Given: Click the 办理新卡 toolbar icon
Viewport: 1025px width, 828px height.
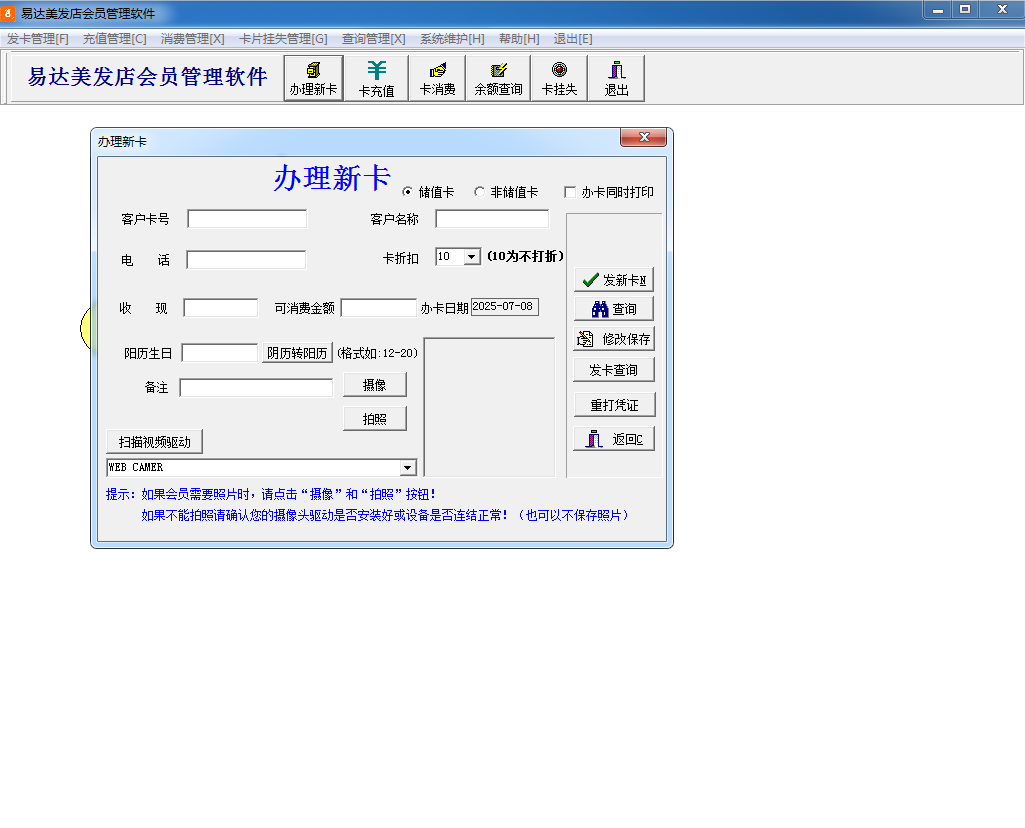Looking at the screenshot, I should [313, 78].
